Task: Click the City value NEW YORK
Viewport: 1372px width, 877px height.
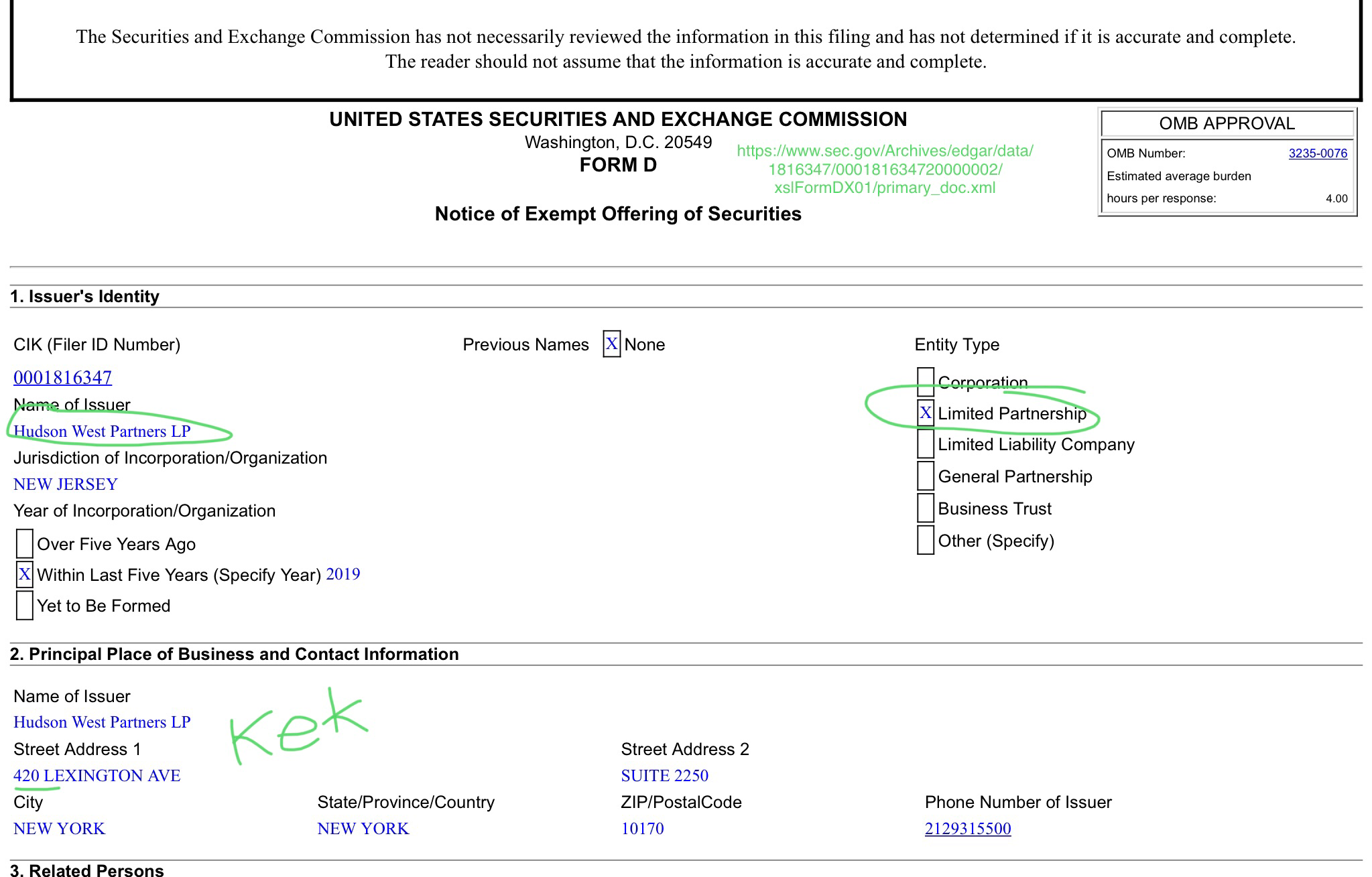Action: click(59, 829)
